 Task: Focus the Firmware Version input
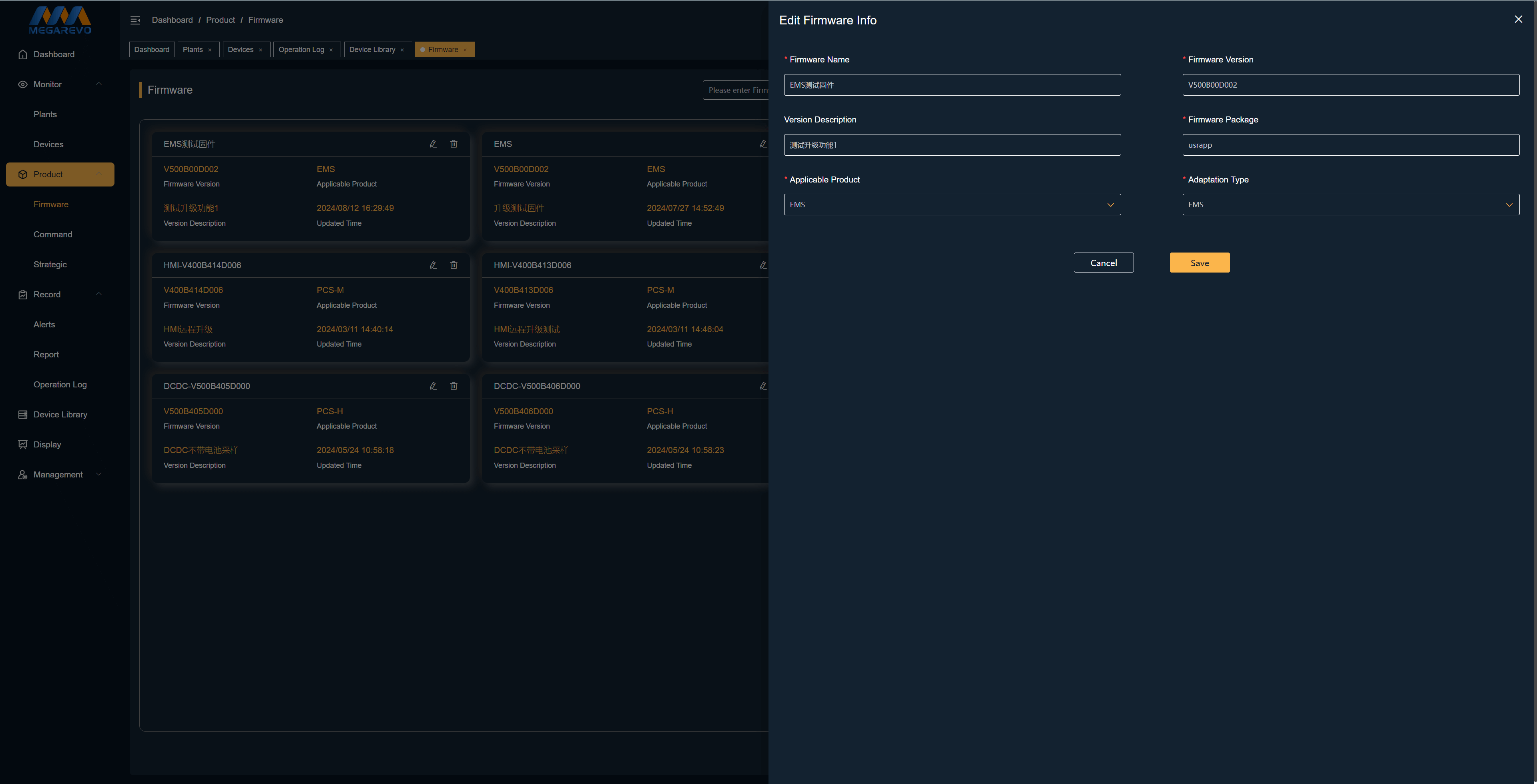pos(1351,85)
